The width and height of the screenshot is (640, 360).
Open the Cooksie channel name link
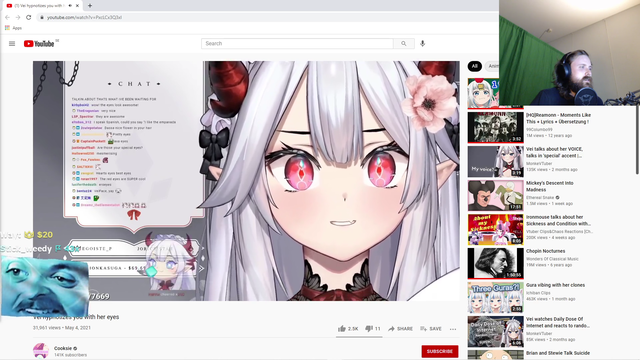click(63, 349)
